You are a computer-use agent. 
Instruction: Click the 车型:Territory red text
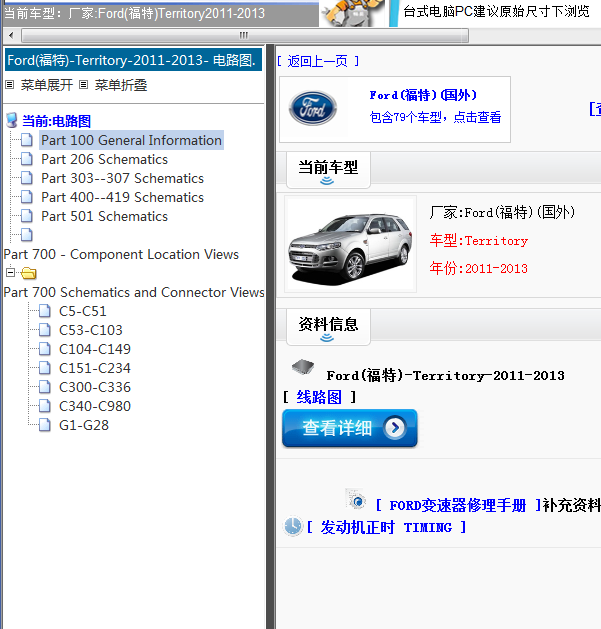click(479, 241)
